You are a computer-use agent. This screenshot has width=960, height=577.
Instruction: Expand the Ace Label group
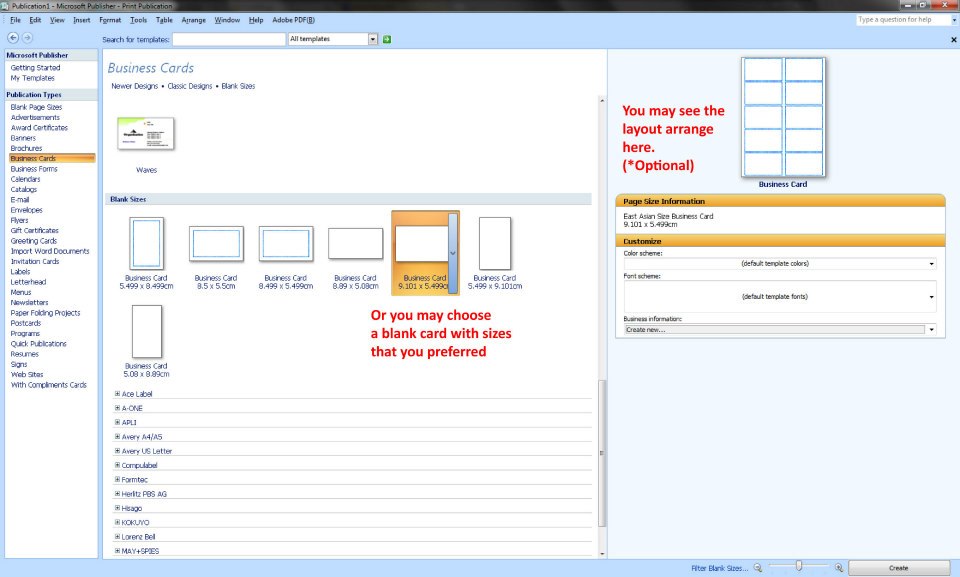(118, 394)
